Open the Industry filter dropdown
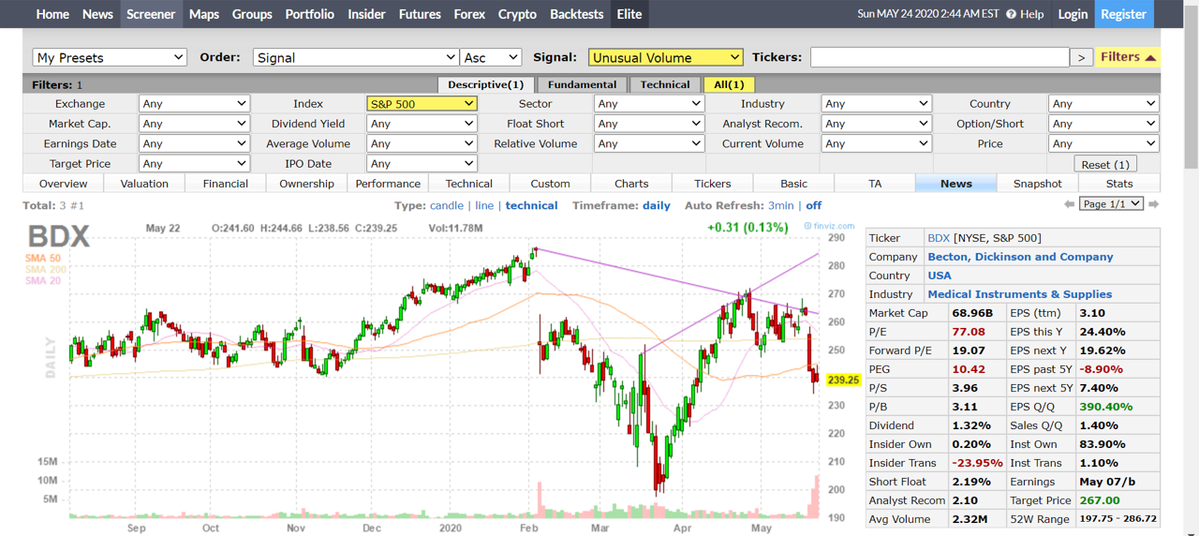The height and width of the screenshot is (536, 1199). 876,103
